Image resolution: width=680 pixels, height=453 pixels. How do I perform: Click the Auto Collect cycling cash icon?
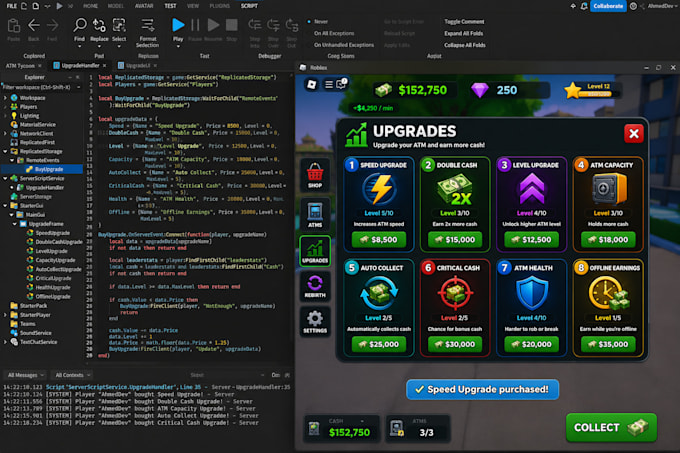point(379,293)
